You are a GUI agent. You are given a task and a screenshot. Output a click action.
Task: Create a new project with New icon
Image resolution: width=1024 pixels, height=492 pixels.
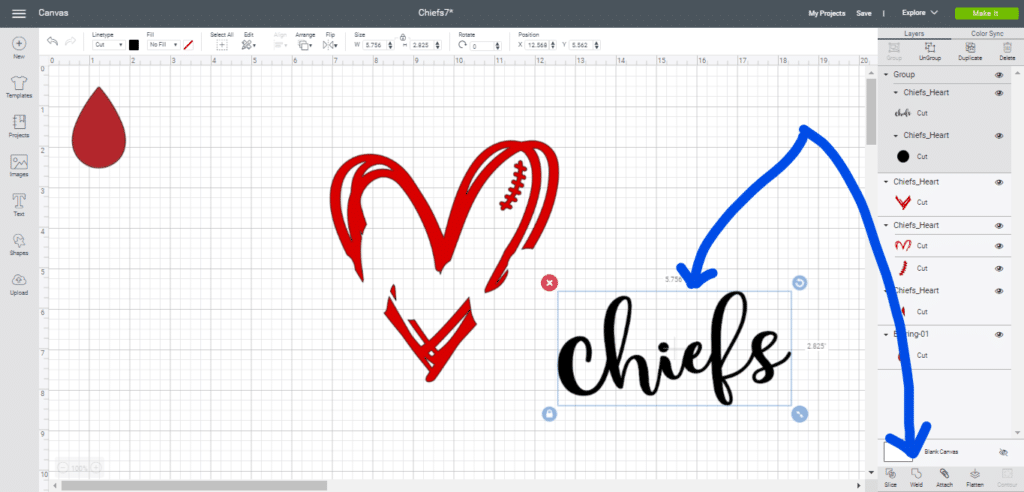(x=19, y=48)
